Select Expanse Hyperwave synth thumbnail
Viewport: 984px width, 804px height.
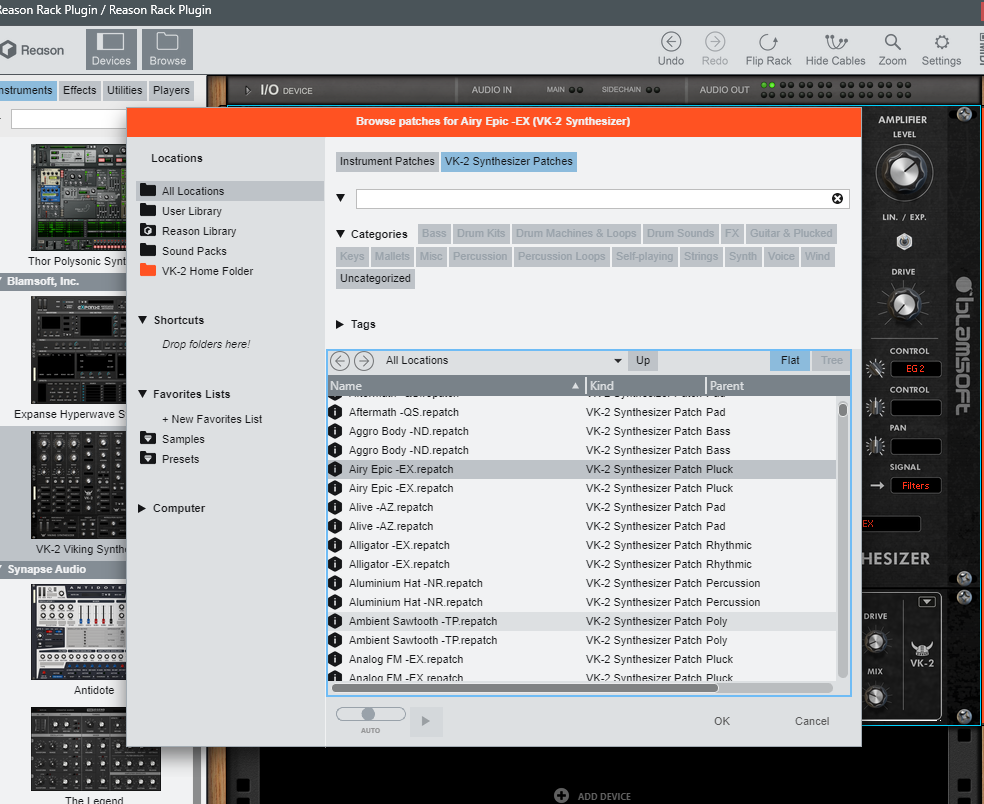point(78,350)
